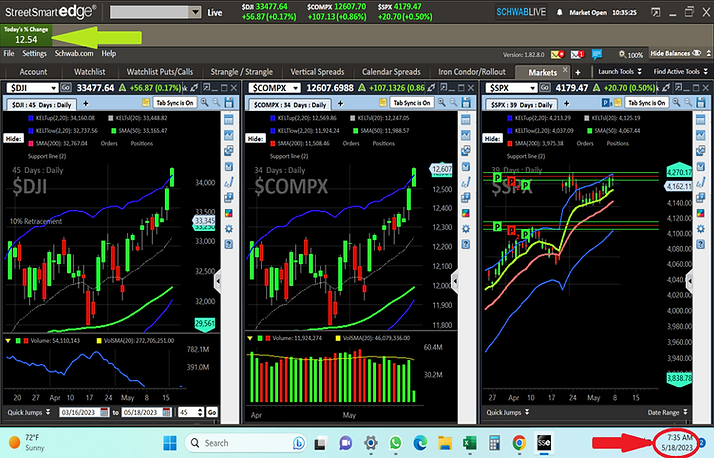The width and height of the screenshot is (714, 458).
Task: Open the blue chat message icon
Action: point(597,55)
